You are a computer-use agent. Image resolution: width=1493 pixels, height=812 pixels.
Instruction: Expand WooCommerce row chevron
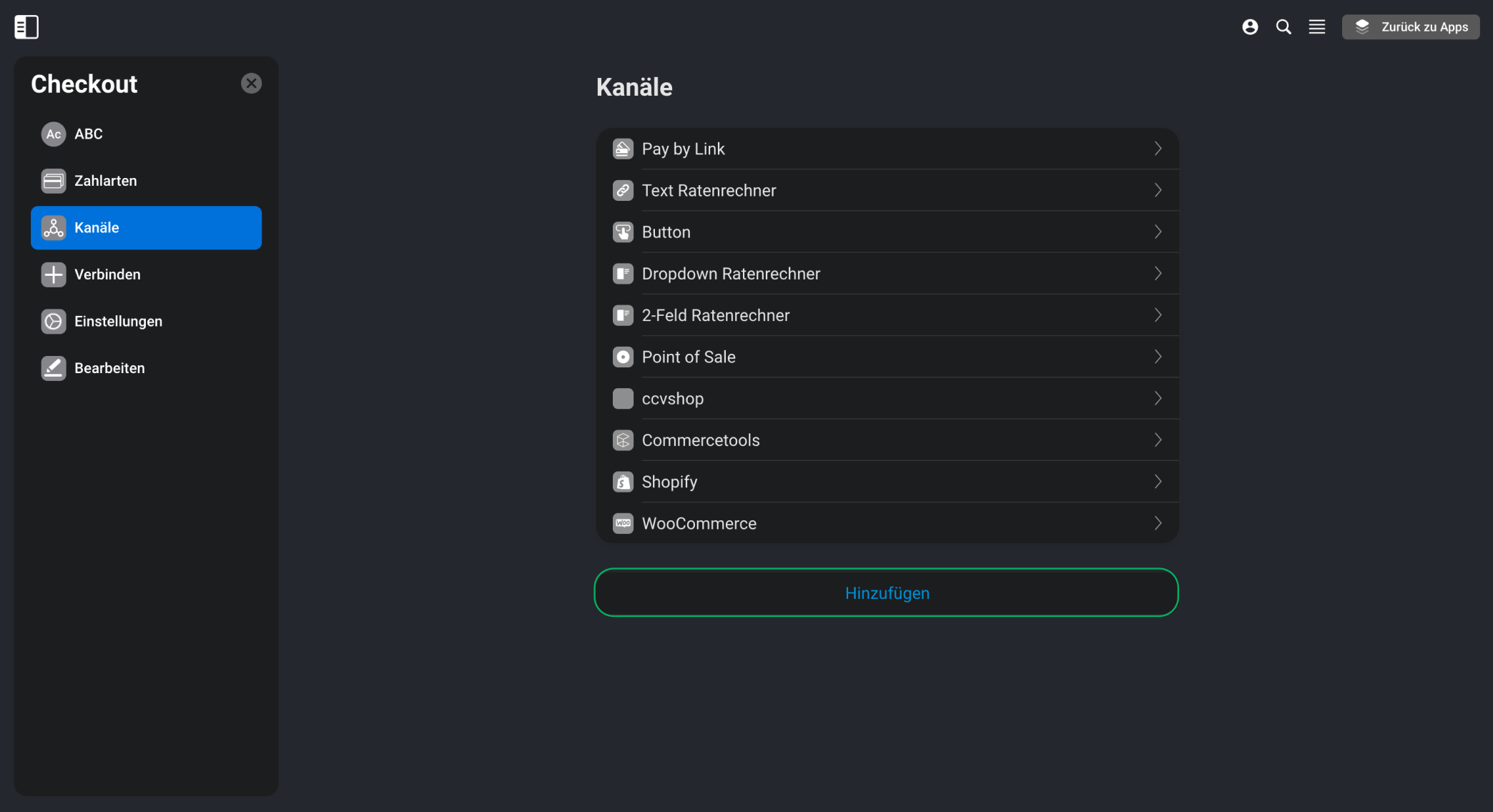1158,523
